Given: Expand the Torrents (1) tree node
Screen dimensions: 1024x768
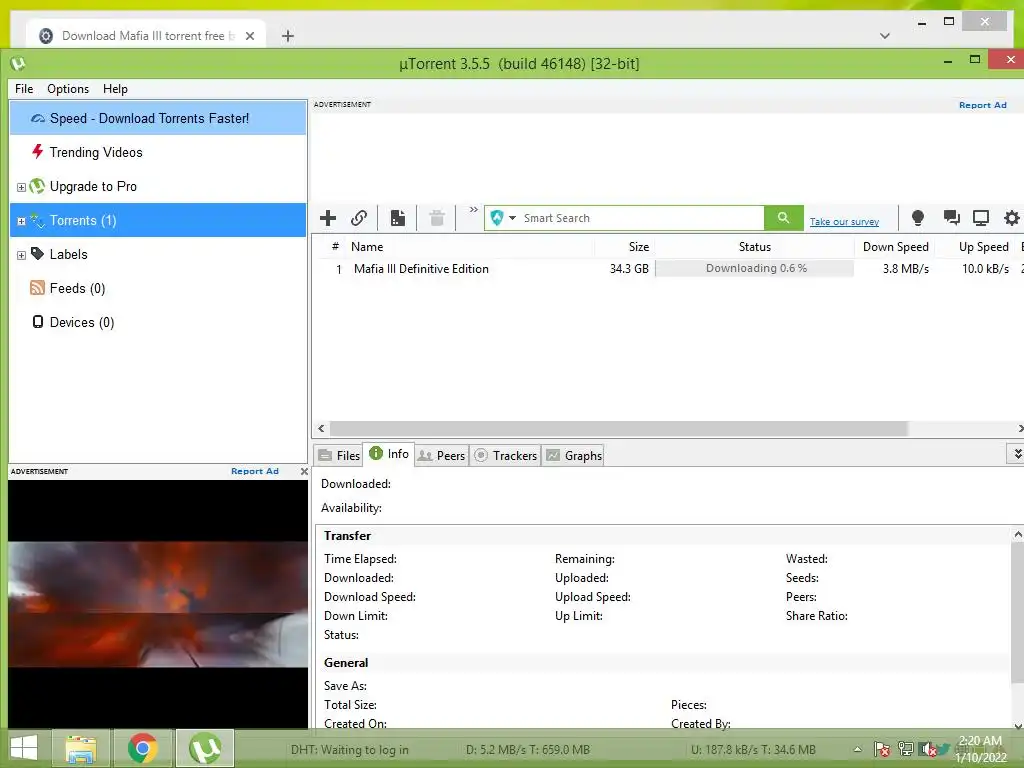Looking at the screenshot, I should (21, 221).
